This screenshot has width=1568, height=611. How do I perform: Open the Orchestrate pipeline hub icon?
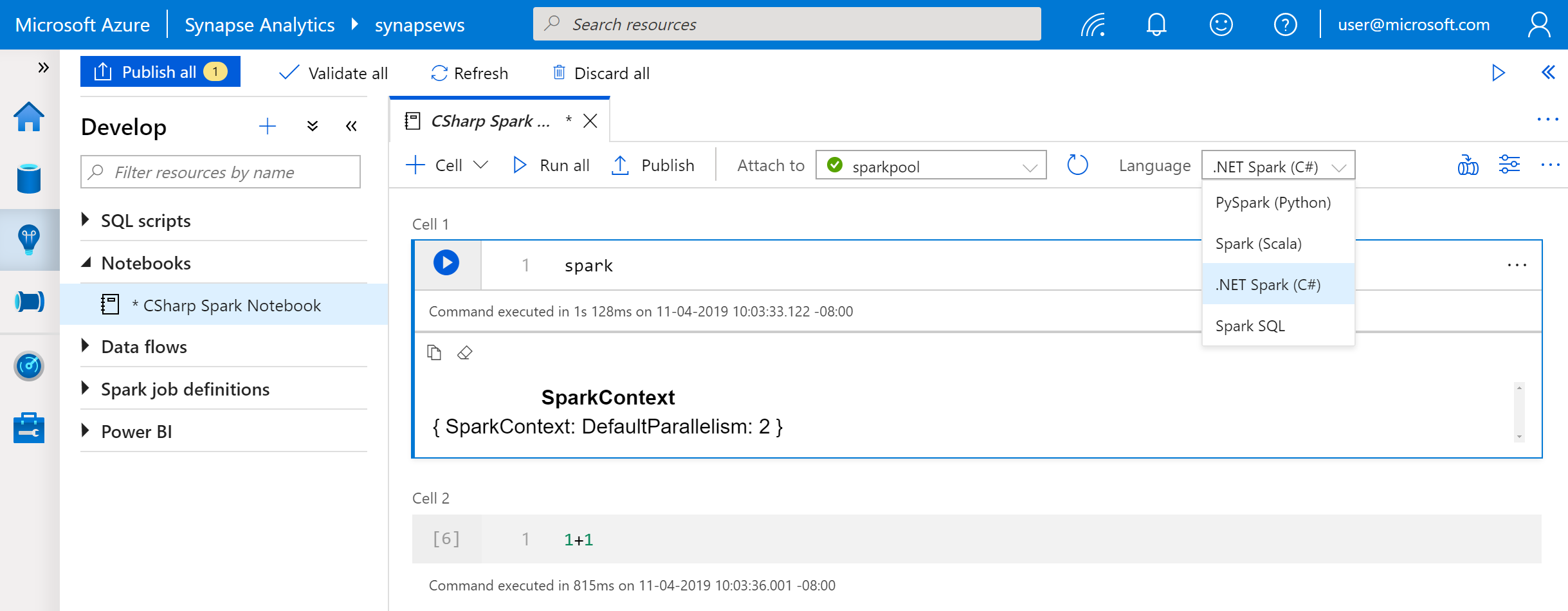tap(29, 301)
